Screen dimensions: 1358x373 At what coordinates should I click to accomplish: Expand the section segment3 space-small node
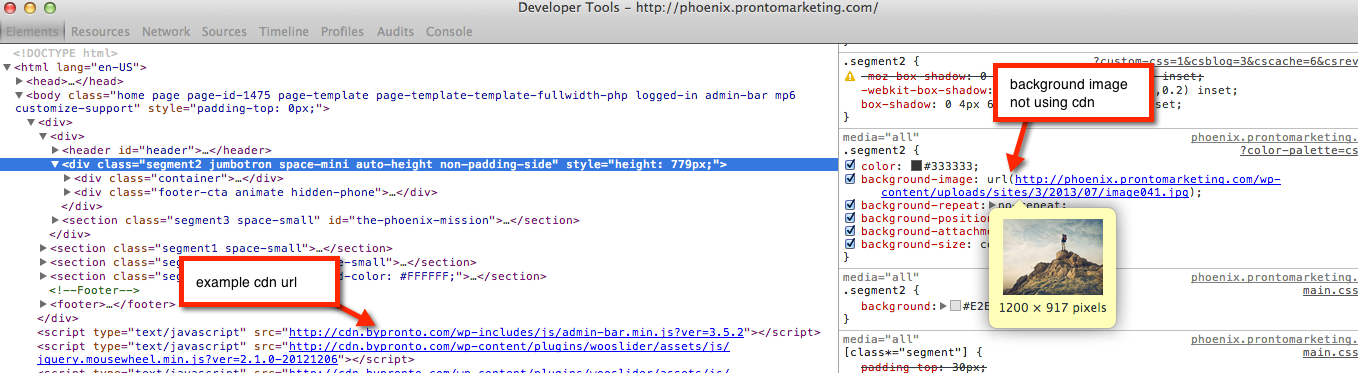click(56, 221)
